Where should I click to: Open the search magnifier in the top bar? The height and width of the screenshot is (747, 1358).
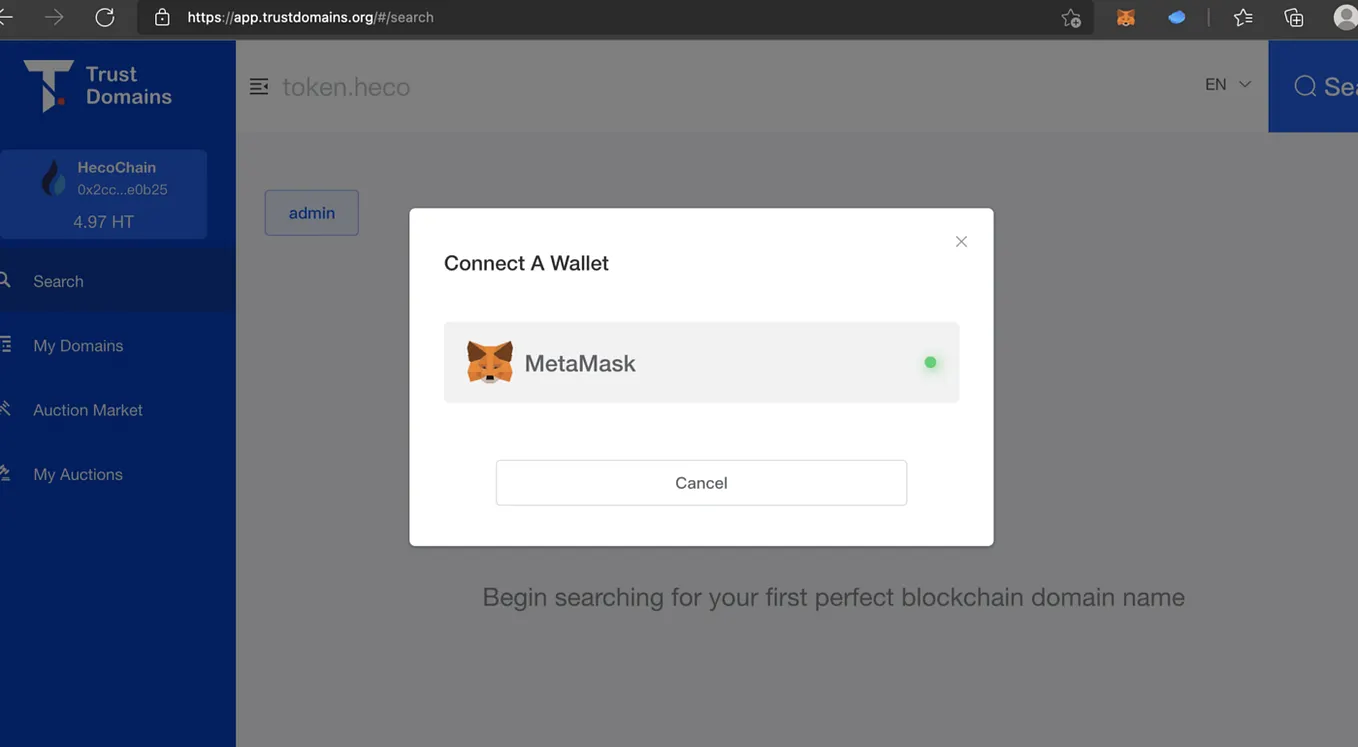1305,86
